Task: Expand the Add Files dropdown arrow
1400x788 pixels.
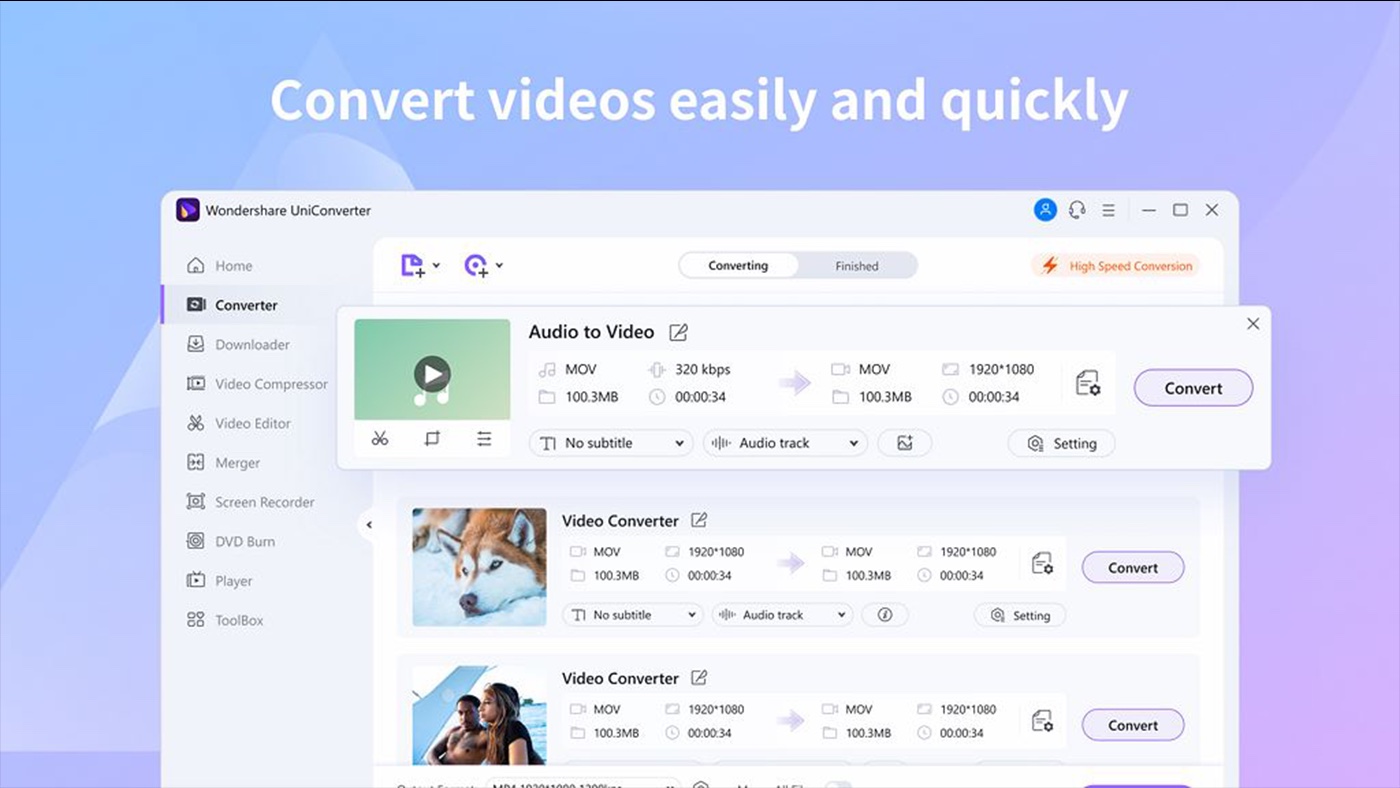Action: [x=436, y=266]
